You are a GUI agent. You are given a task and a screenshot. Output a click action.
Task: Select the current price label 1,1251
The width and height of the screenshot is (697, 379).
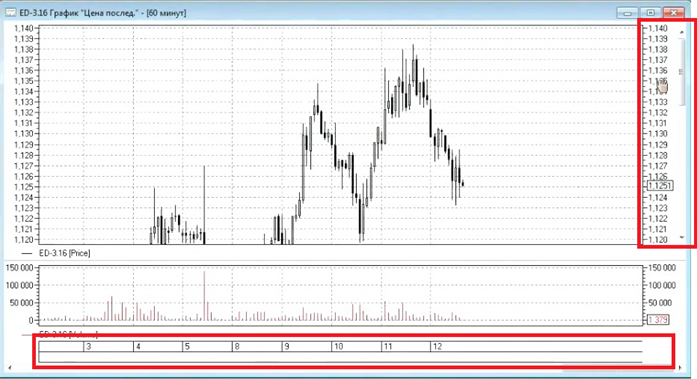(660, 186)
